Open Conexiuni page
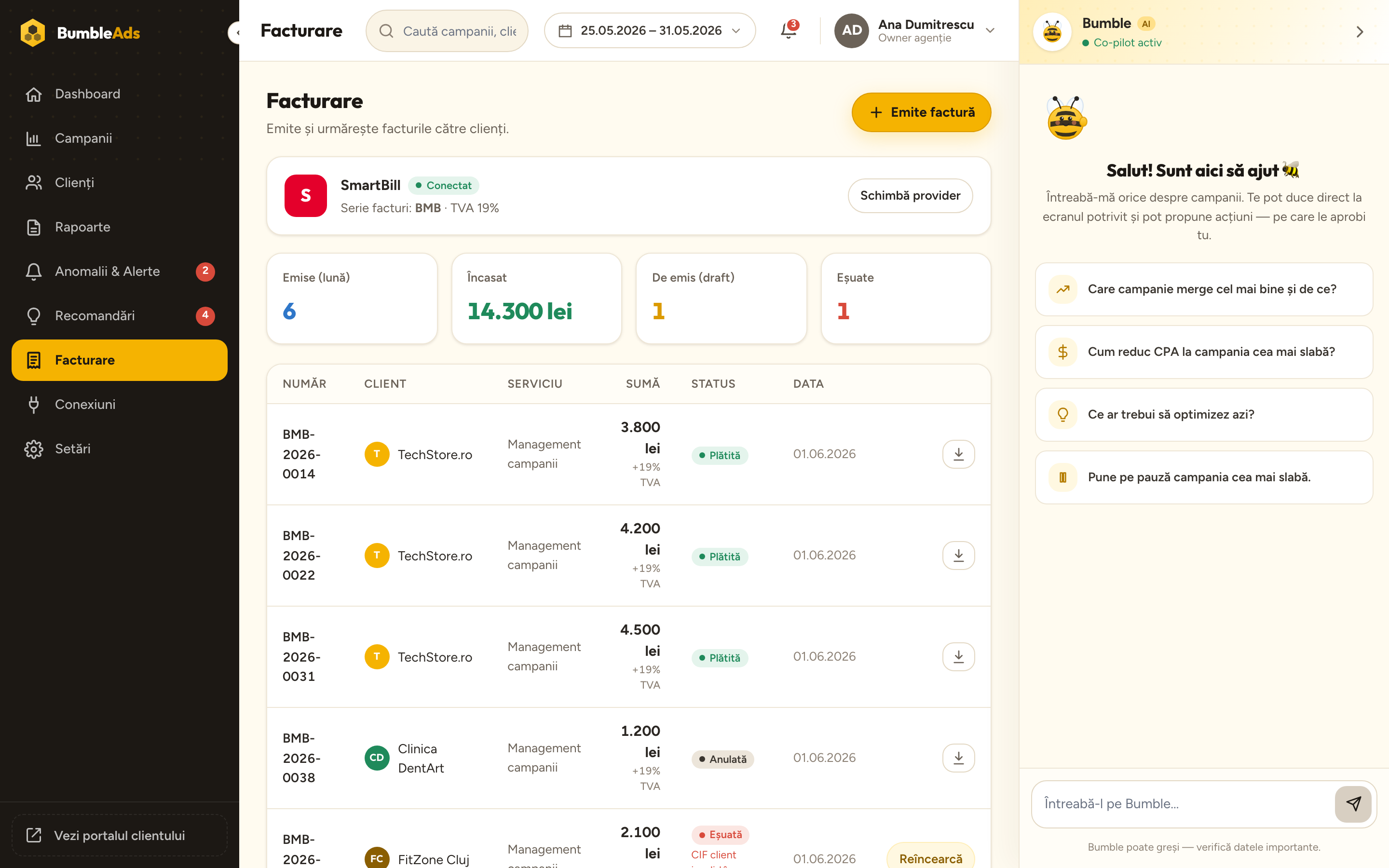1389x868 pixels. (x=120, y=404)
